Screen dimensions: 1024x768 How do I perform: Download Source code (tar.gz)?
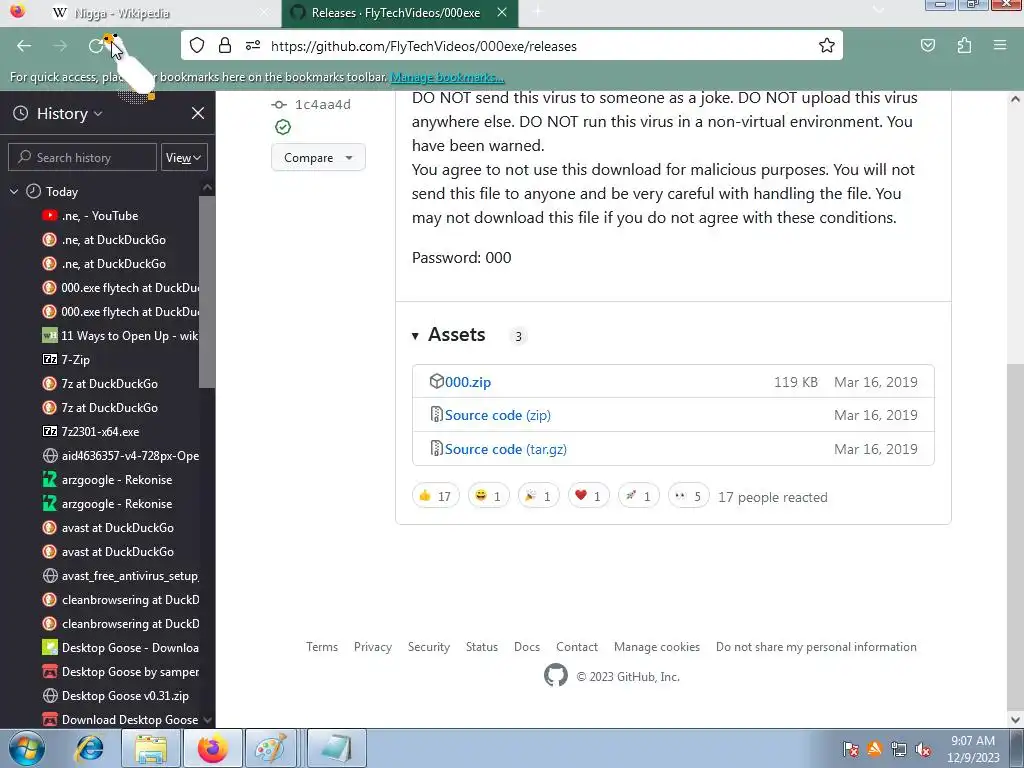click(505, 449)
